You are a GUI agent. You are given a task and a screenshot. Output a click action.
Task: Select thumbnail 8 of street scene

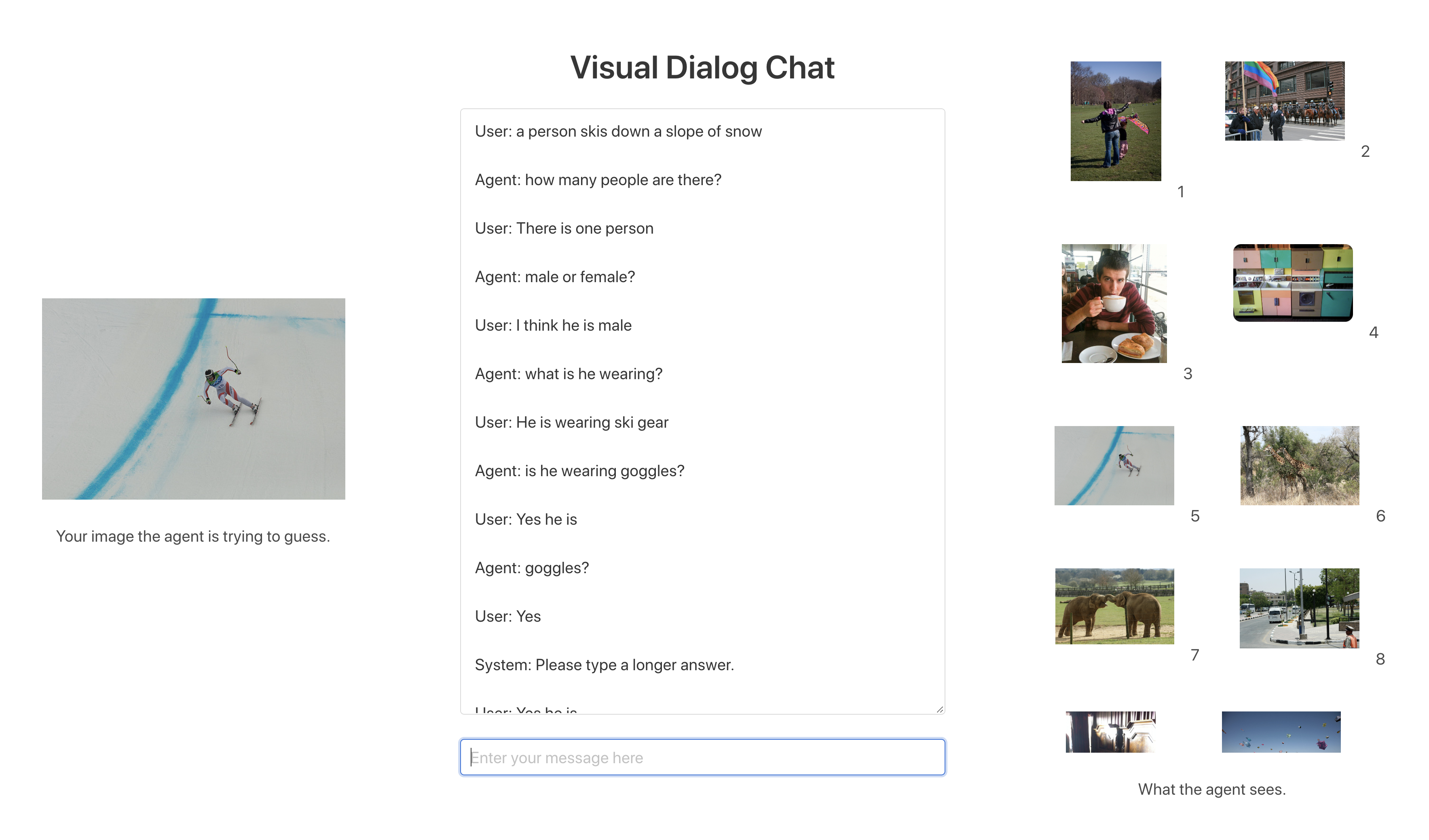click(1298, 608)
